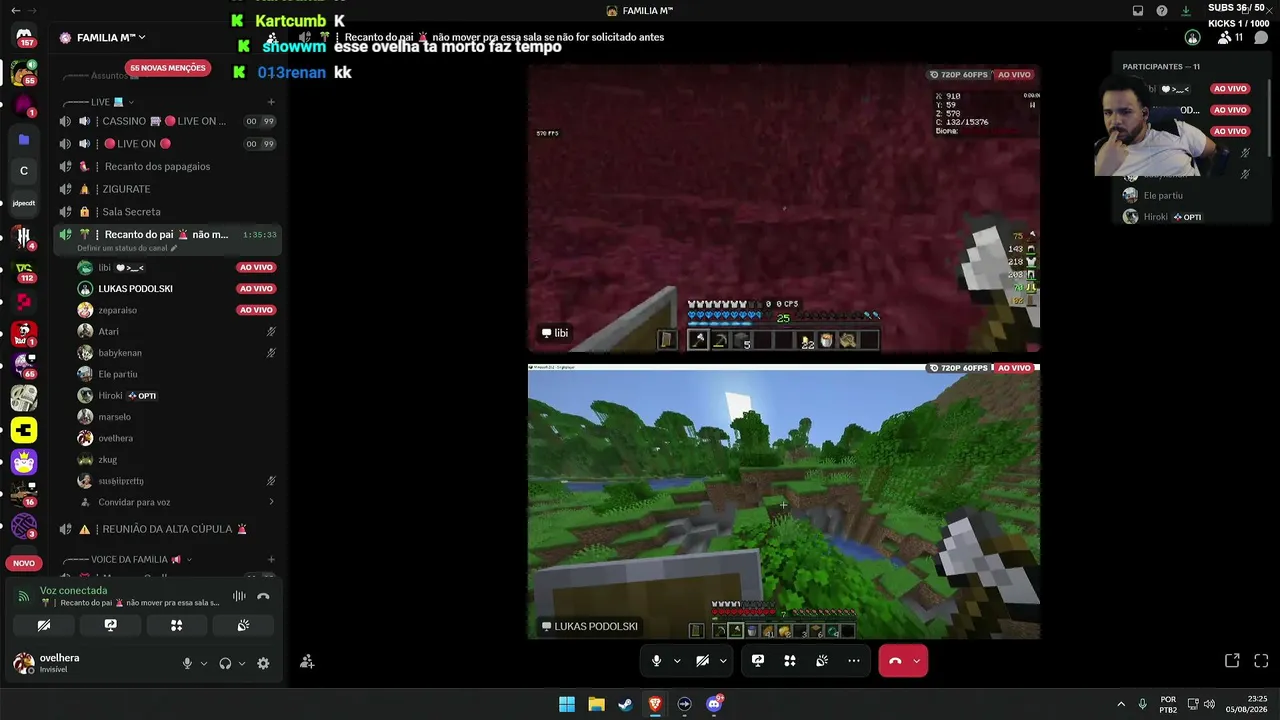1280x720 pixels.
Task: Open more options in call bar
Action: click(x=854, y=660)
